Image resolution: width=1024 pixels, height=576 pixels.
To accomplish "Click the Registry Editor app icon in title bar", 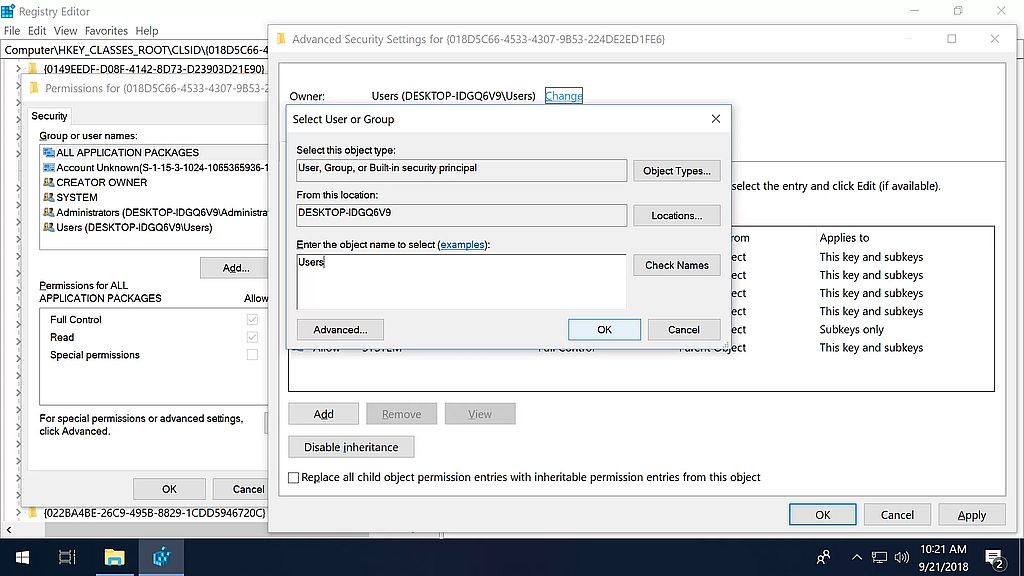I will click(8, 11).
